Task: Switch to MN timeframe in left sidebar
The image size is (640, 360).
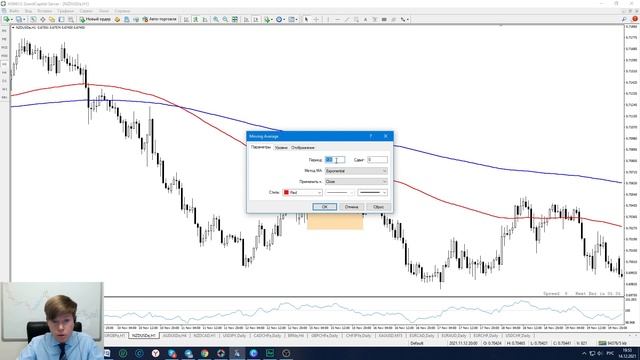Action: (x=4, y=97)
